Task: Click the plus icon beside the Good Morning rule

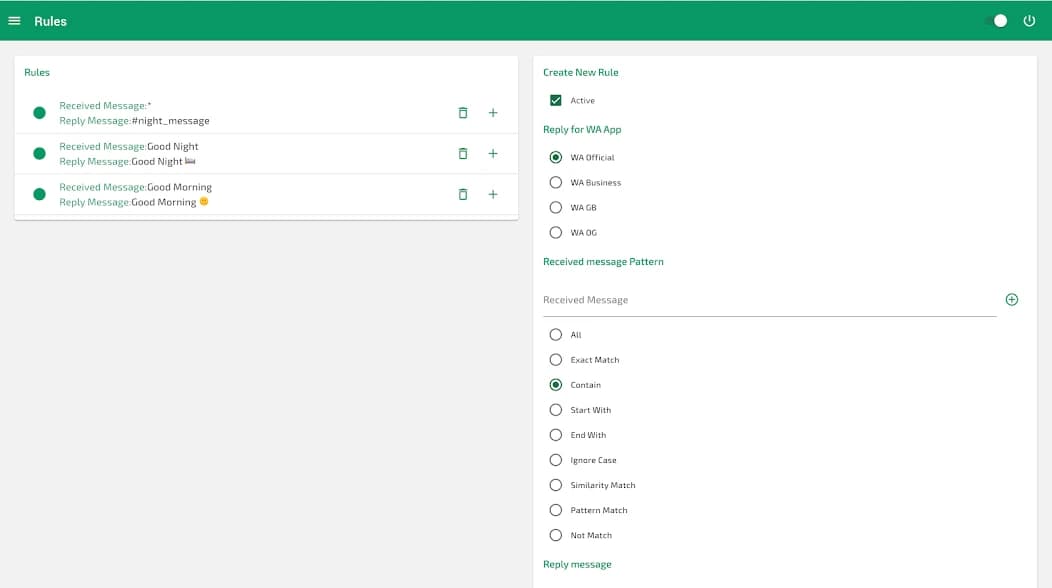Action: (x=493, y=195)
